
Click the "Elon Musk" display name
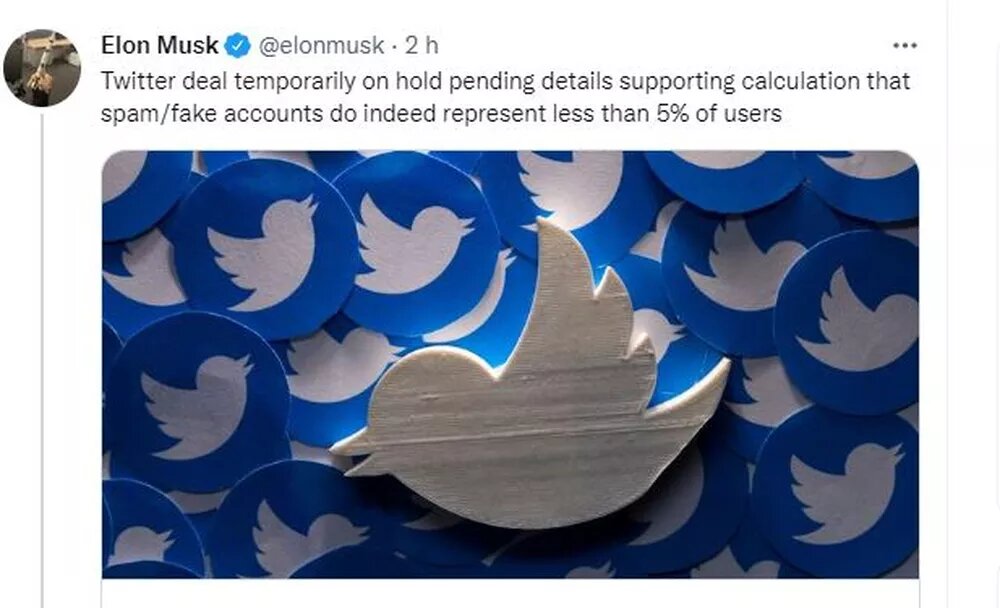(160, 45)
